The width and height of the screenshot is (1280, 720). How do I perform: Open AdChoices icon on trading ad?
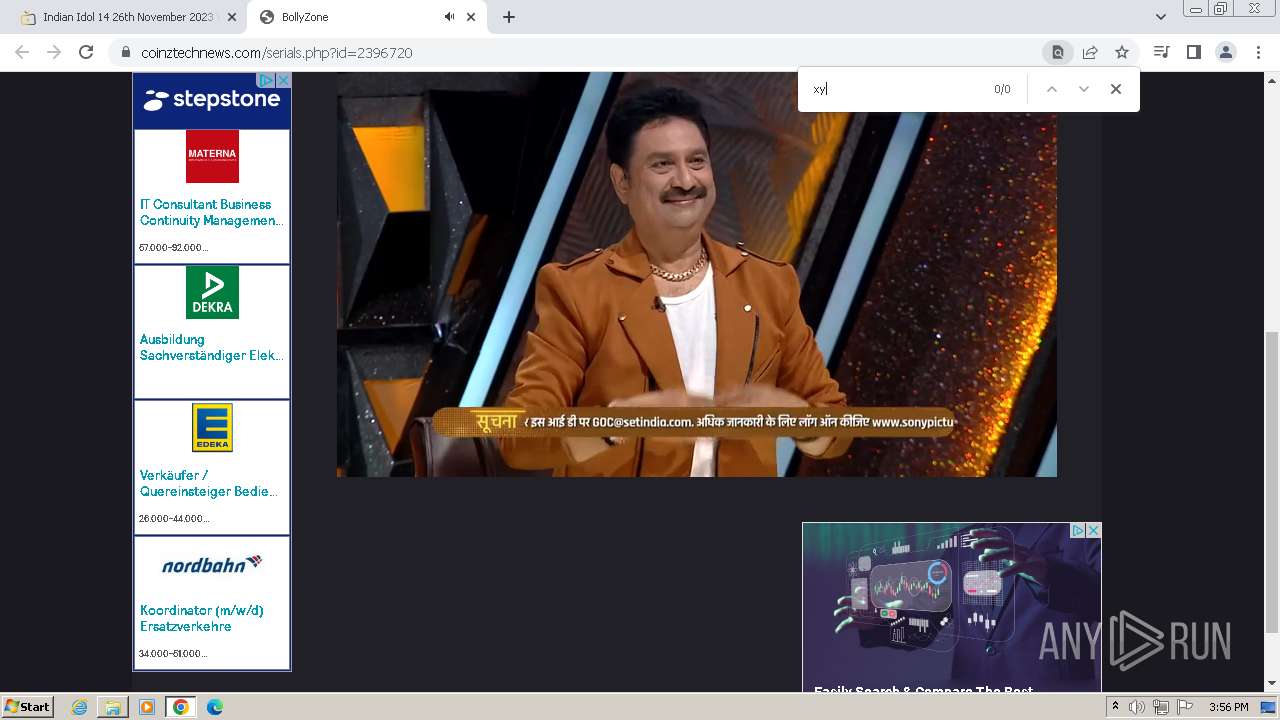coord(1078,530)
